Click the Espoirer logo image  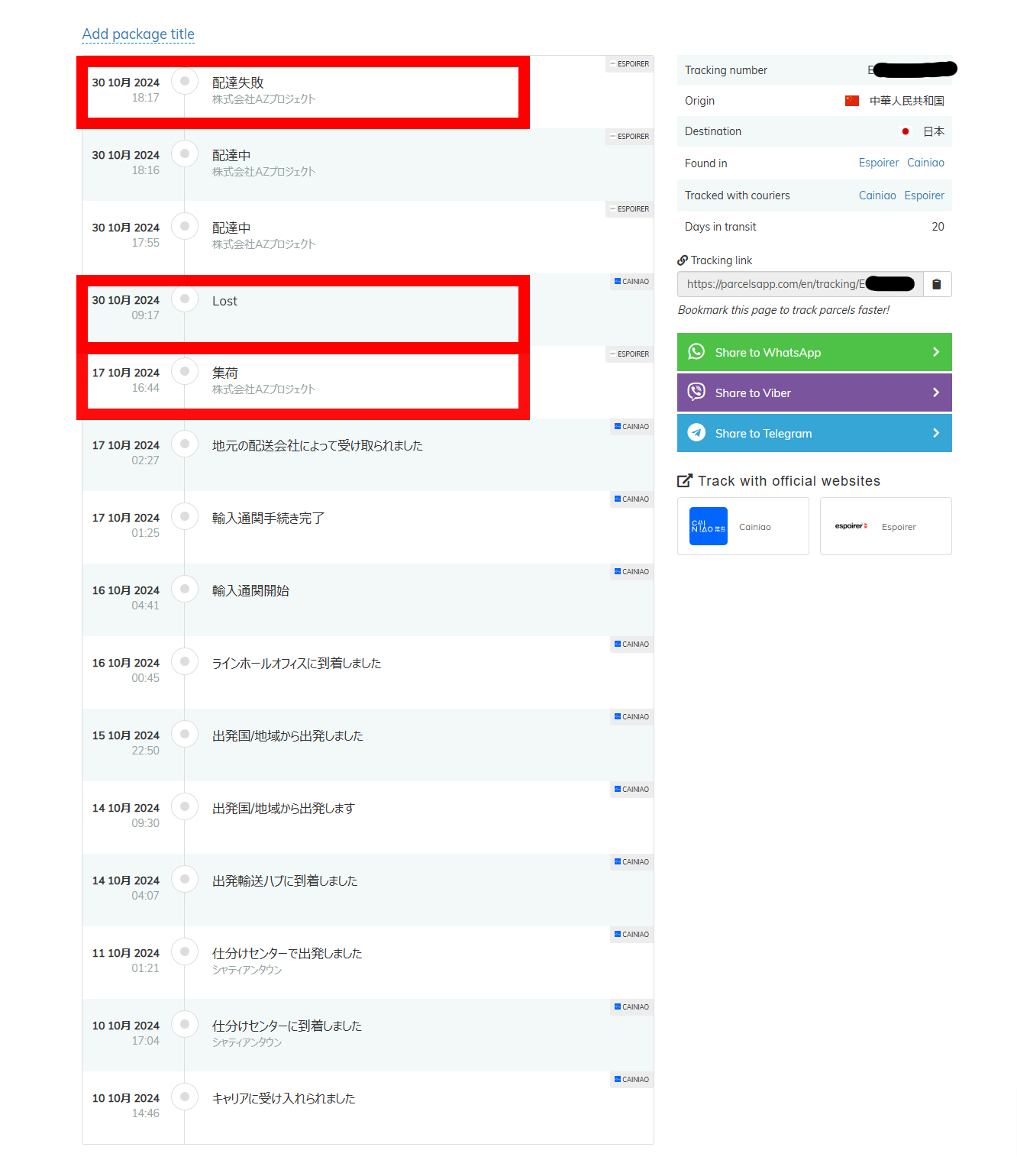click(851, 526)
